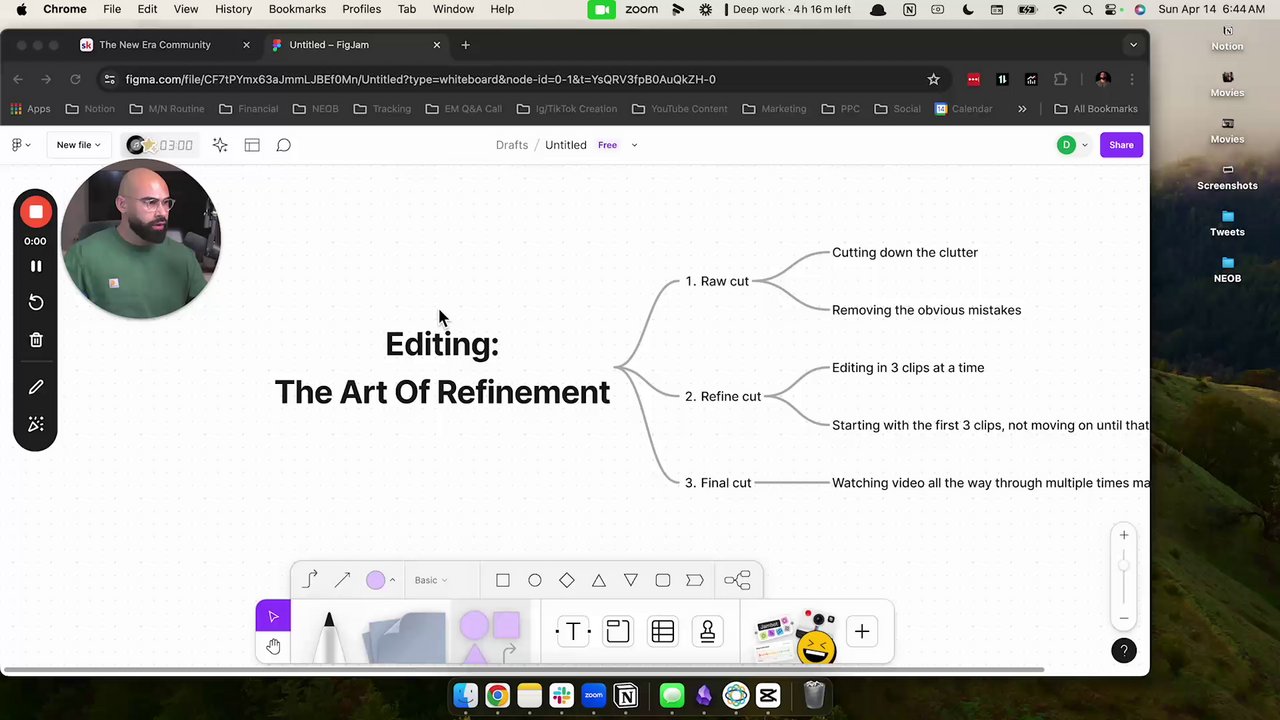Select the Text tool
Screen dimensions: 1280x720
(573, 631)
